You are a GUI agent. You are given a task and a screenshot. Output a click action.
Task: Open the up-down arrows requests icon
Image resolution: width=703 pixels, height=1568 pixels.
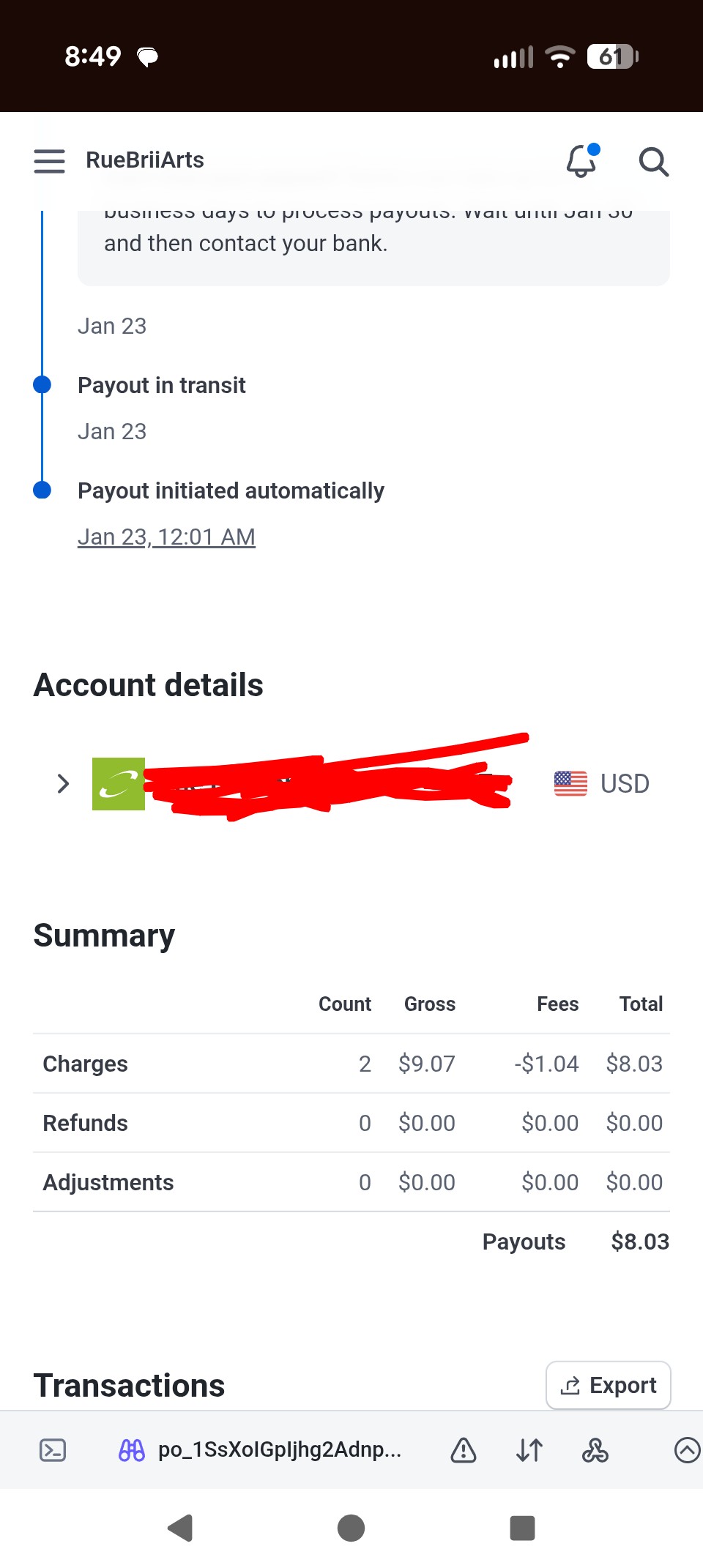(x=529, y=1450)
